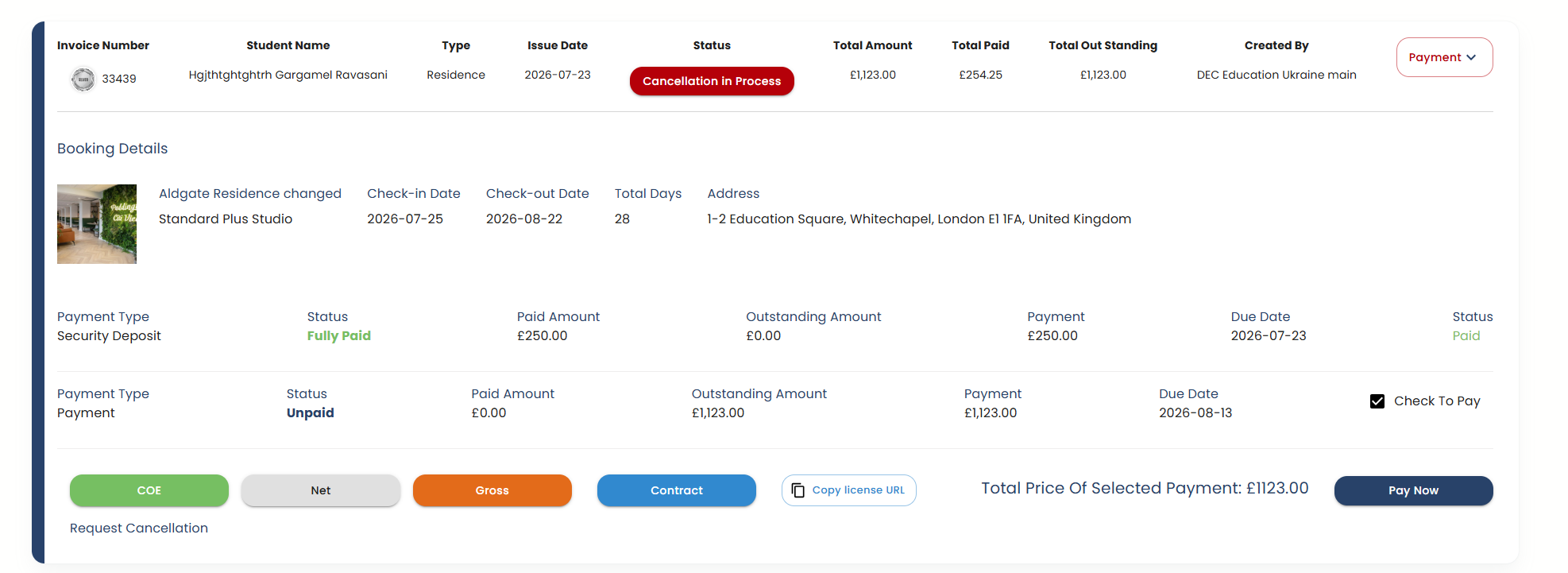This screenshot has height=573, width=1568.
Task: Open the COE document button
Action: pos(149,490)
